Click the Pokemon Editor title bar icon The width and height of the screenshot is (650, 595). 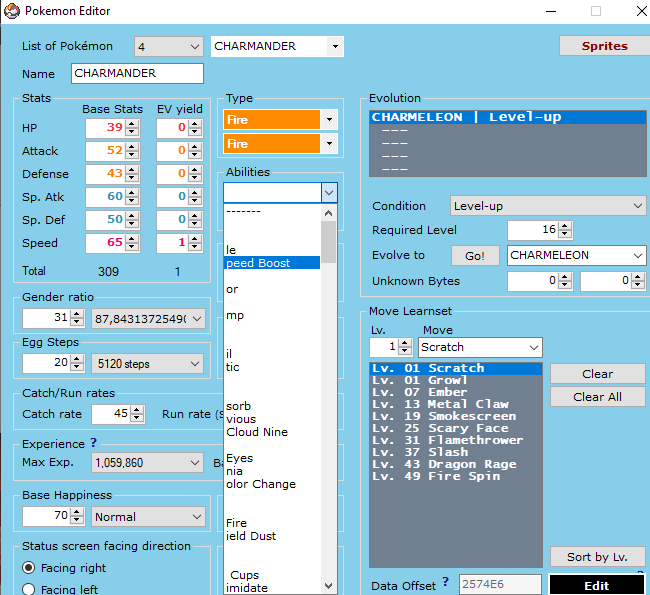11,11
